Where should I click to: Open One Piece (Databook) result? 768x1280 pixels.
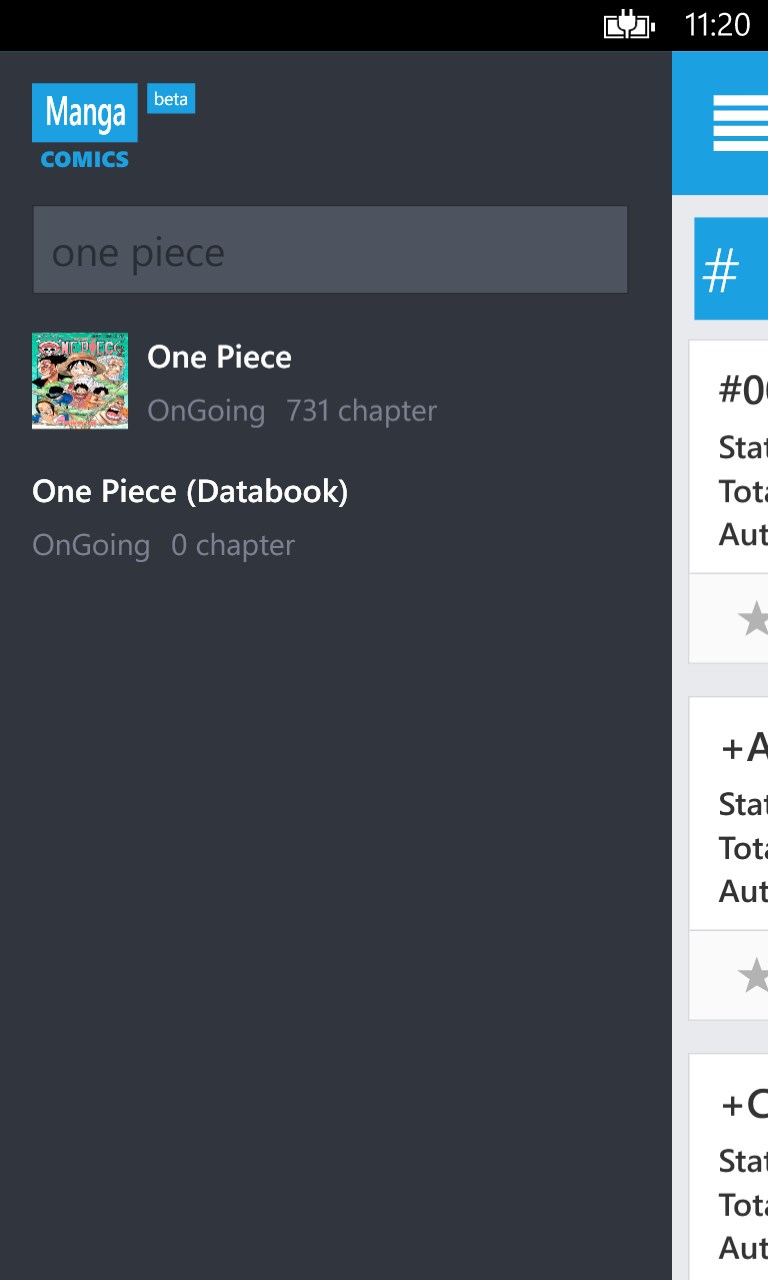(x=190, y=492)
